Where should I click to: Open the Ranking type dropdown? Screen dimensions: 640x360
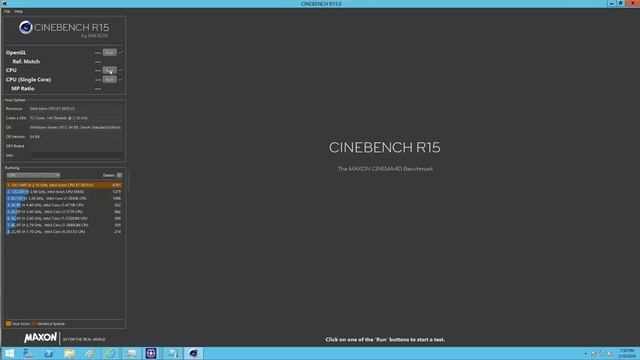point(33,175)
